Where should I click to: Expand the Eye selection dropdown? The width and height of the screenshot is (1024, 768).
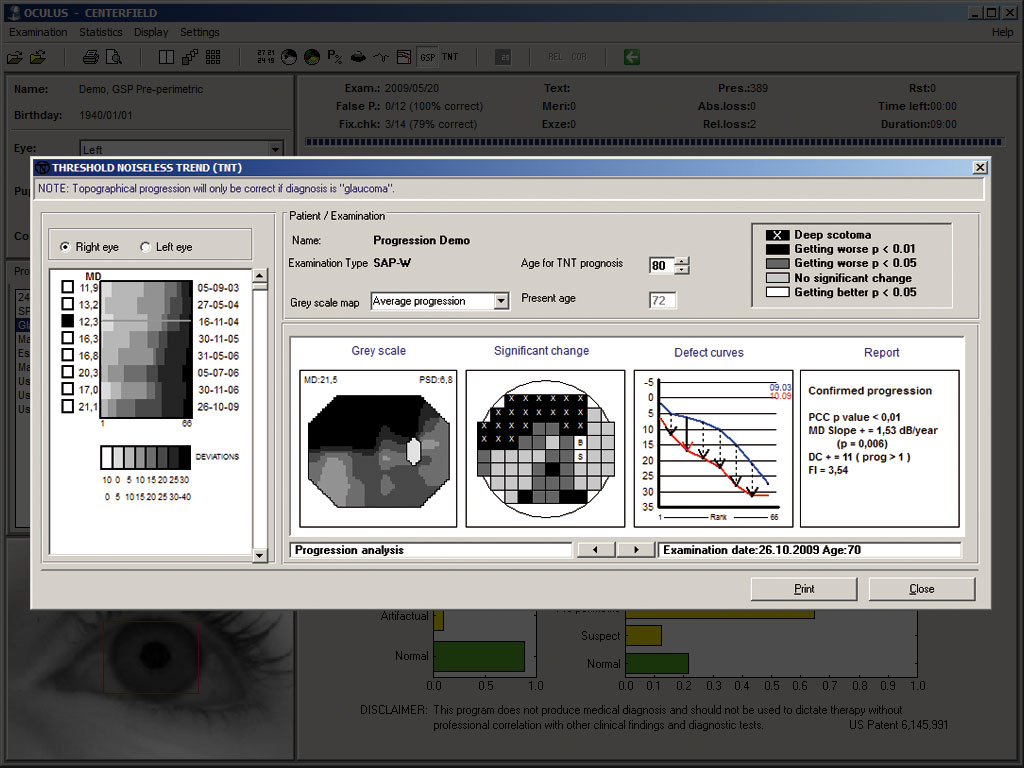(x=276, y=150)
